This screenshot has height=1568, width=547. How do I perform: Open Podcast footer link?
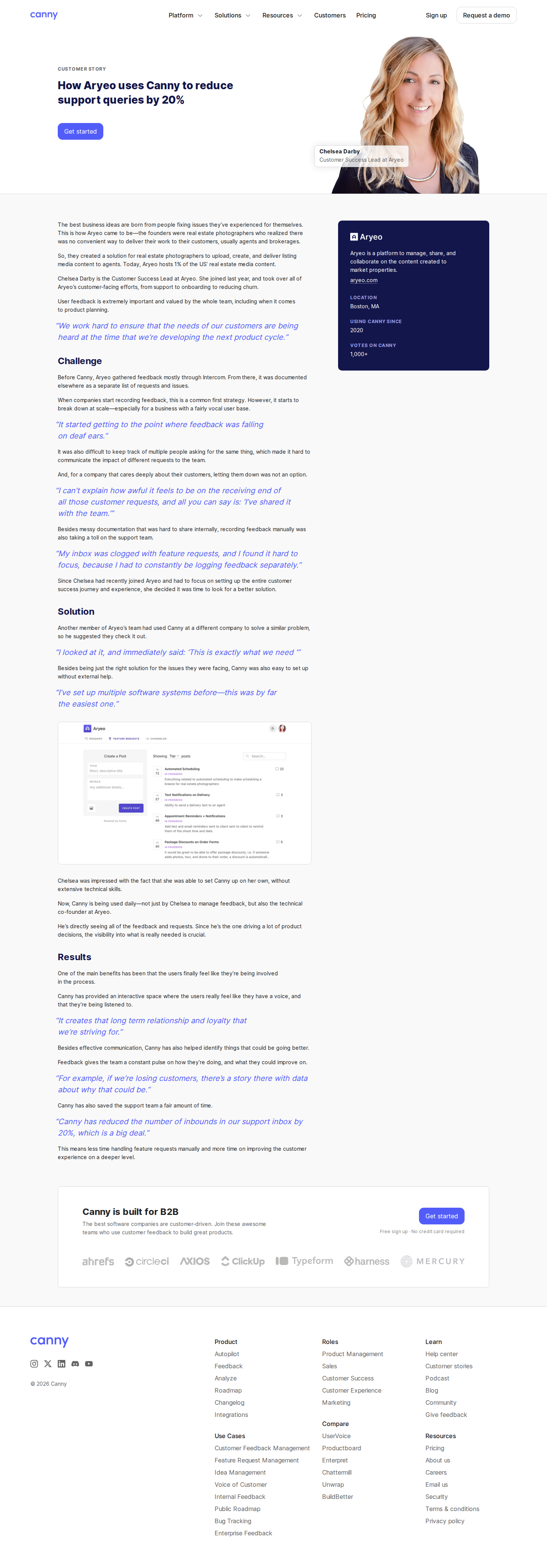(x=437, y=1378)
